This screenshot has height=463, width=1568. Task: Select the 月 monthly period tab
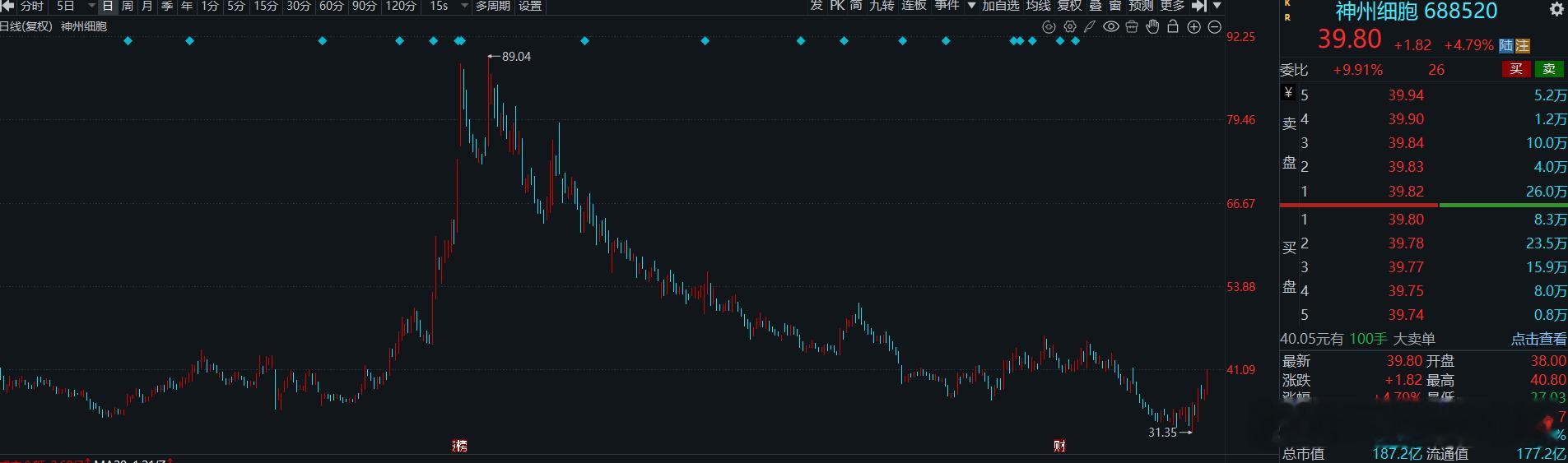coord(147,6)
